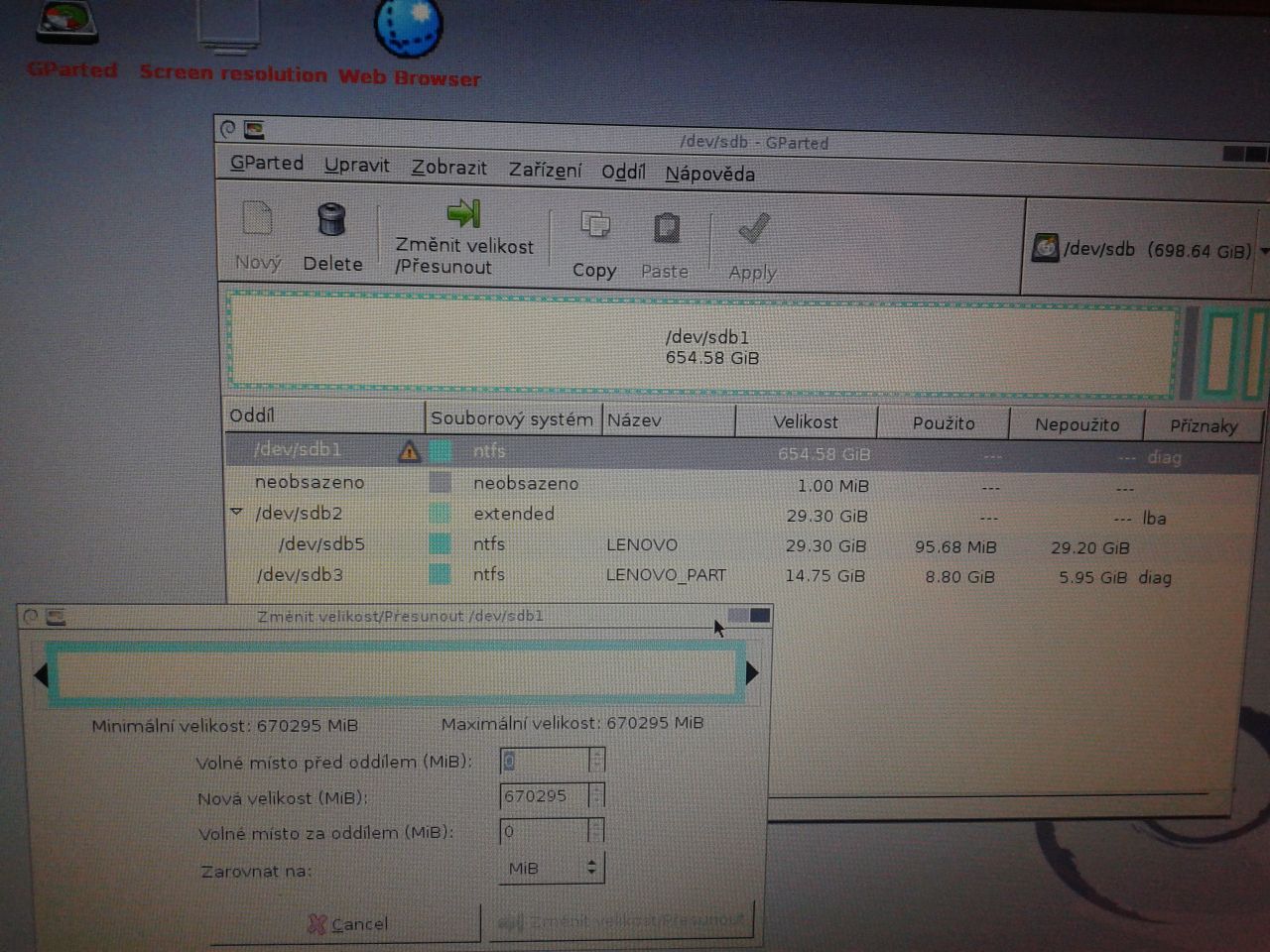Viewport: 1270px width, 952px height.
Task: Open the Zarovnat na MiB dropdown
Action: click(552, 868)
